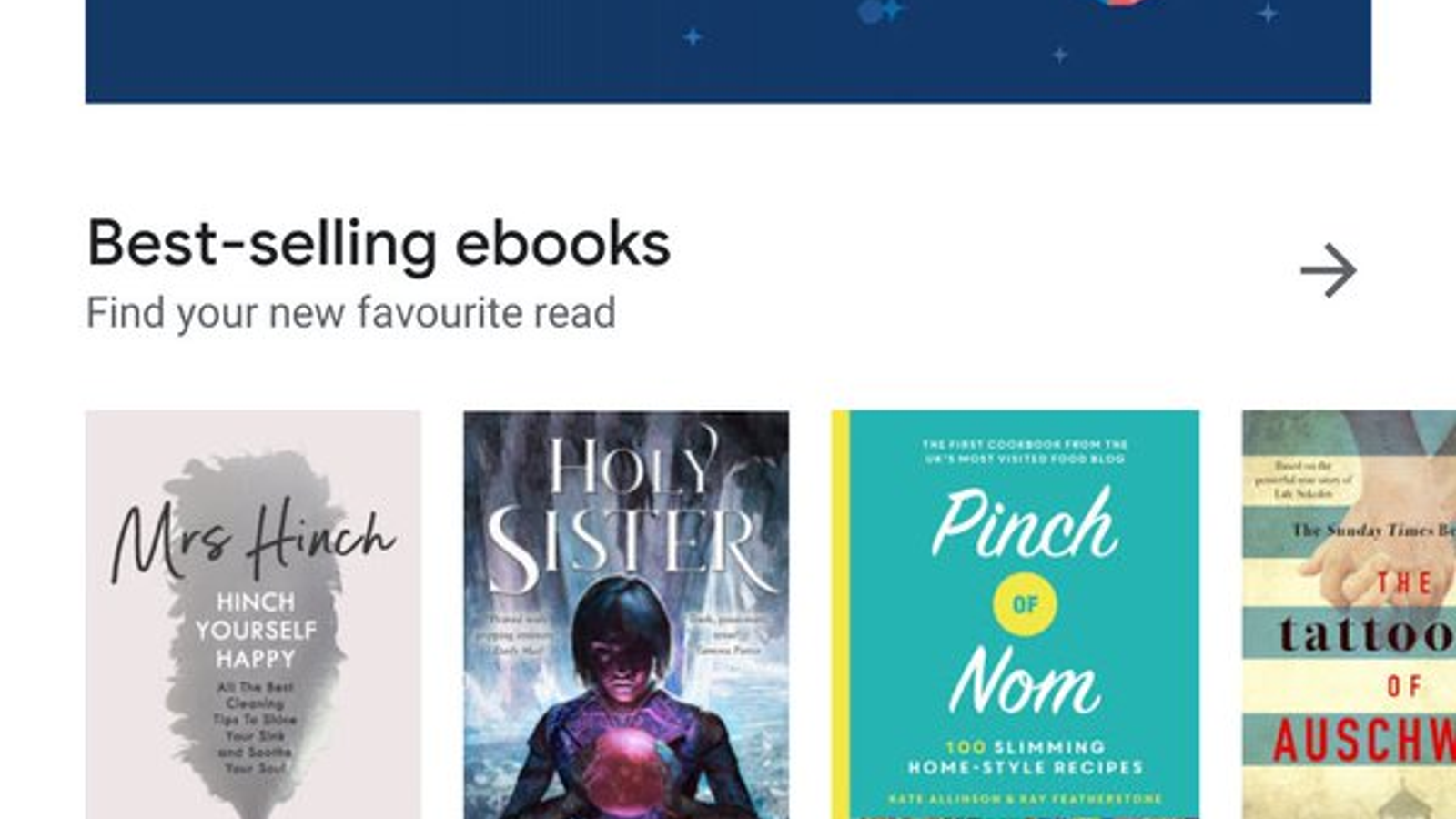Click the Sunday Times text on Tattooist cover
This screenshot has height=819, width=1456.
pyautogui.click(x=1373, y=530)
